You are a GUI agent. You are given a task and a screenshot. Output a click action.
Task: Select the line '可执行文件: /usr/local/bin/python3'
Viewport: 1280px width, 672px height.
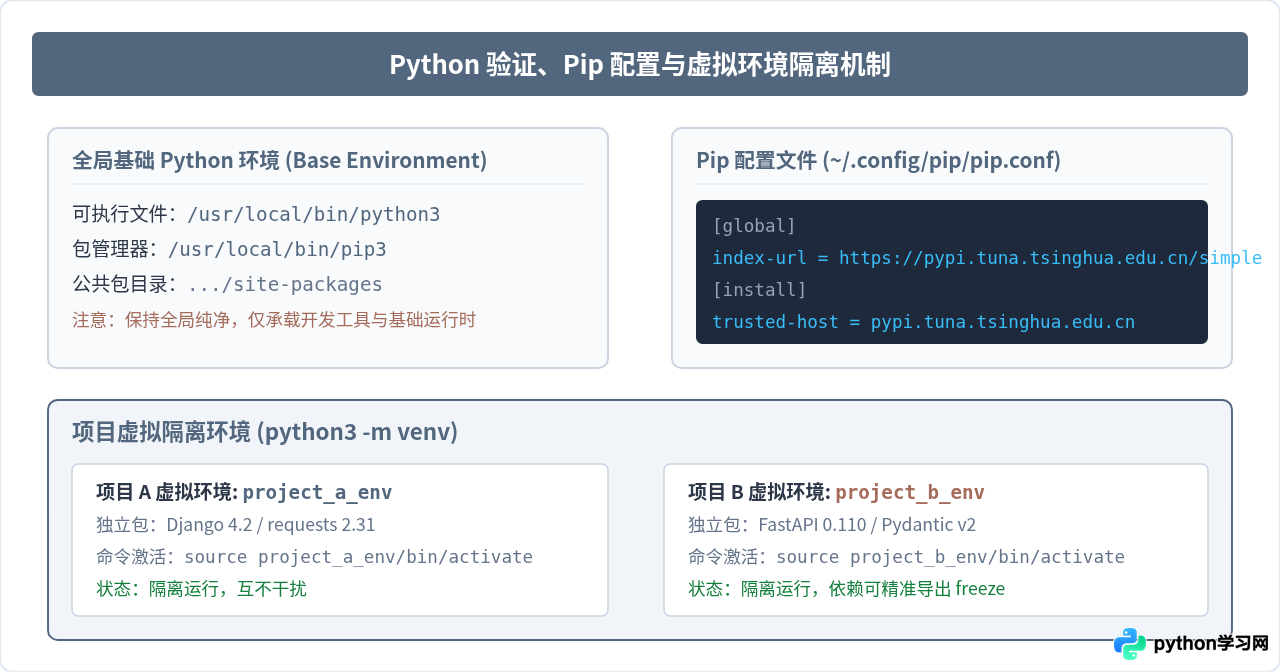(x=256, y=214)
